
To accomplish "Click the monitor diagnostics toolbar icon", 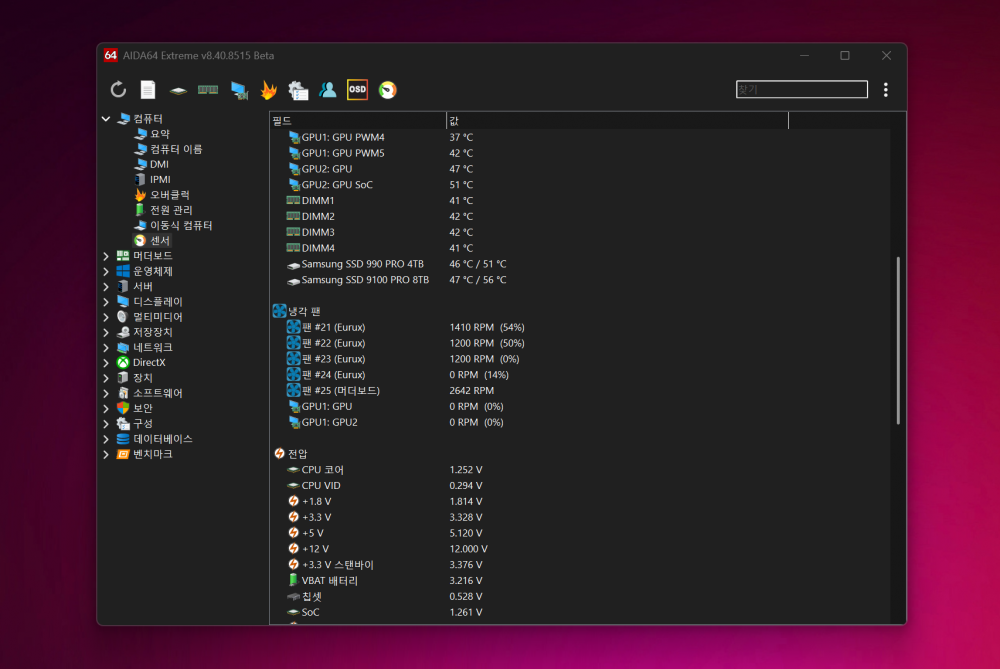I will coord(239,90).
